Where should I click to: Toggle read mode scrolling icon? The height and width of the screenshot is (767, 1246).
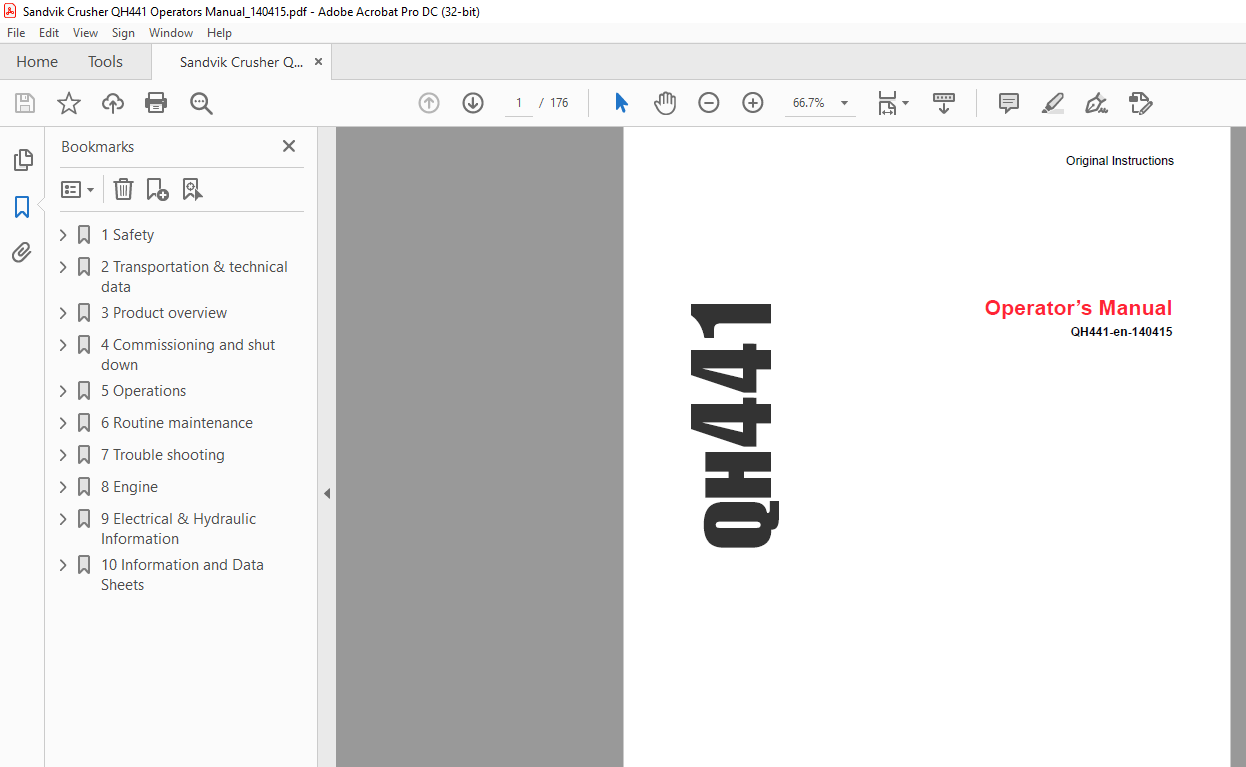click(944, 103)
